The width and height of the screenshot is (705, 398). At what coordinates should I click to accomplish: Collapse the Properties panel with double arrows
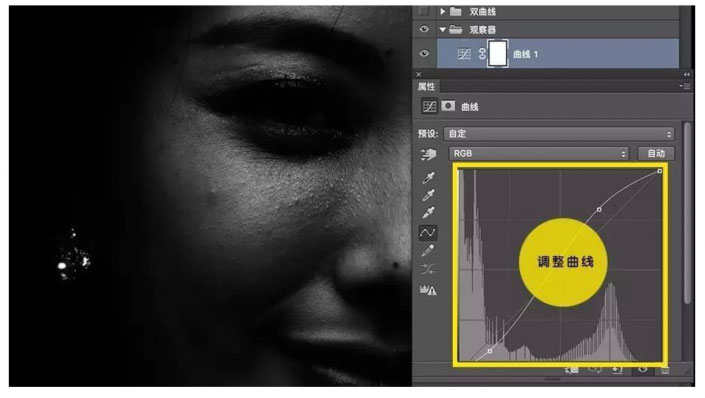687,74
